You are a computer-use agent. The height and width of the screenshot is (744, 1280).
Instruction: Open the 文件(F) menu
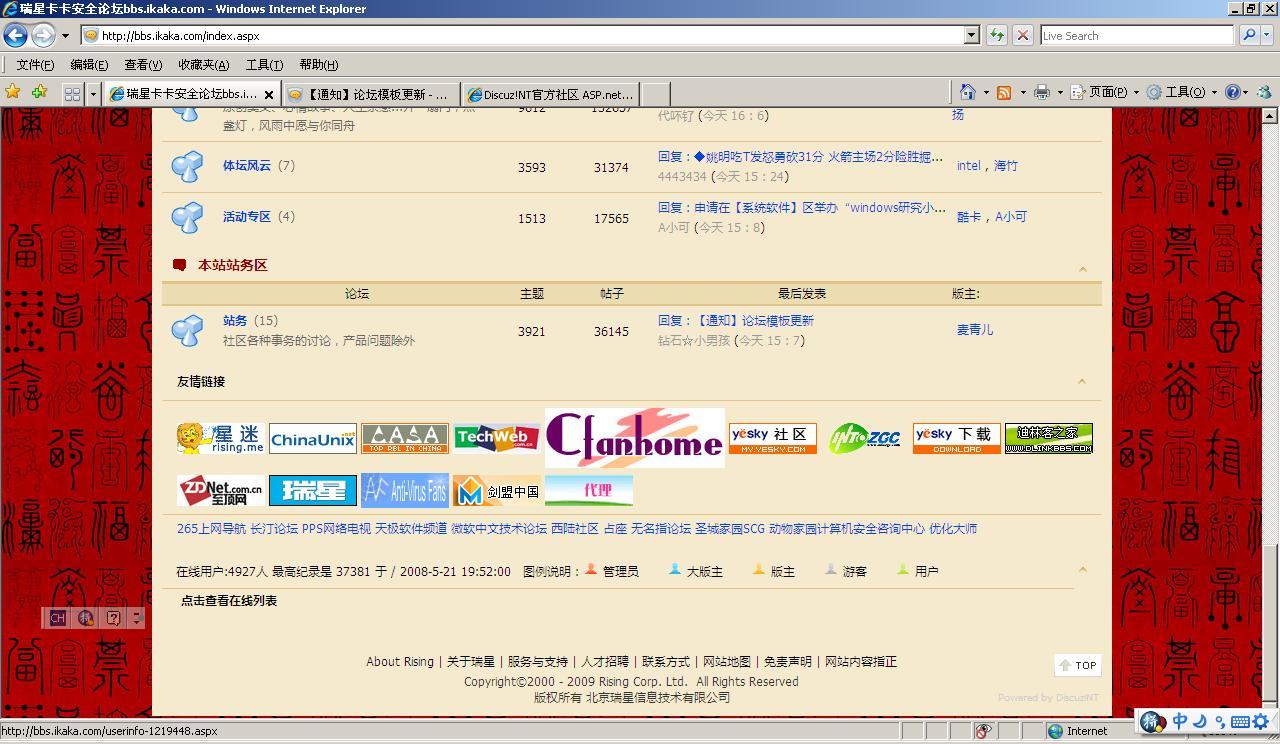tap(35, 65)
